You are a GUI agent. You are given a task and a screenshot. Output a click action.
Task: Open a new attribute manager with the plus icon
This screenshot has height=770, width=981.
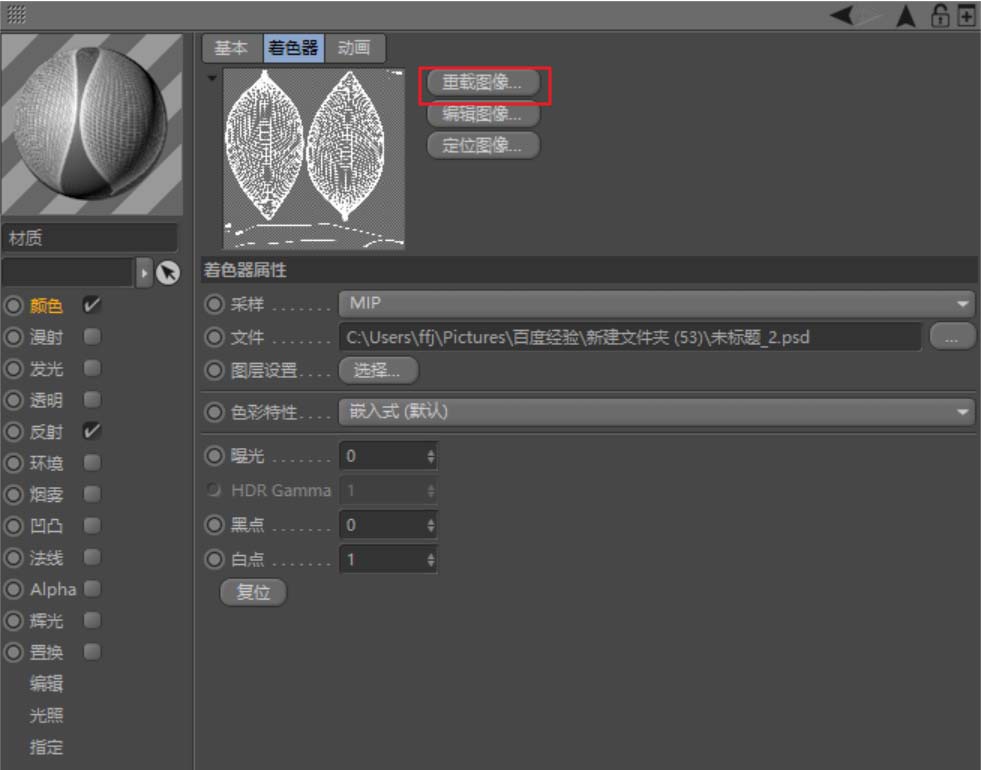pyautogui.click(x=965, y=13)
